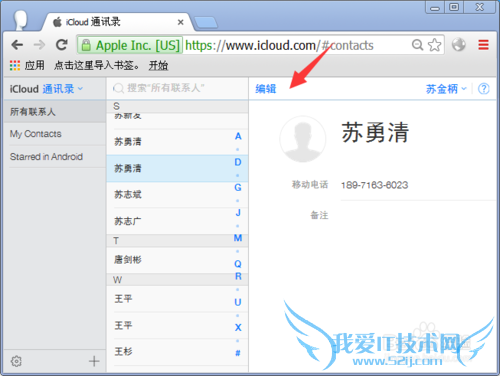Click the 点击这里导入书签 link
Screen dimensions: 500x376
pyautogui.click(x=97, y=65)
